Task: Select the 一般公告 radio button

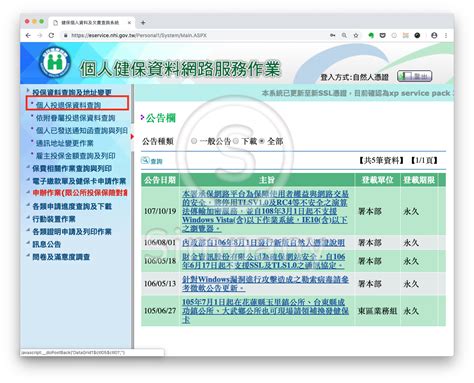Action: tap(194, 141)
